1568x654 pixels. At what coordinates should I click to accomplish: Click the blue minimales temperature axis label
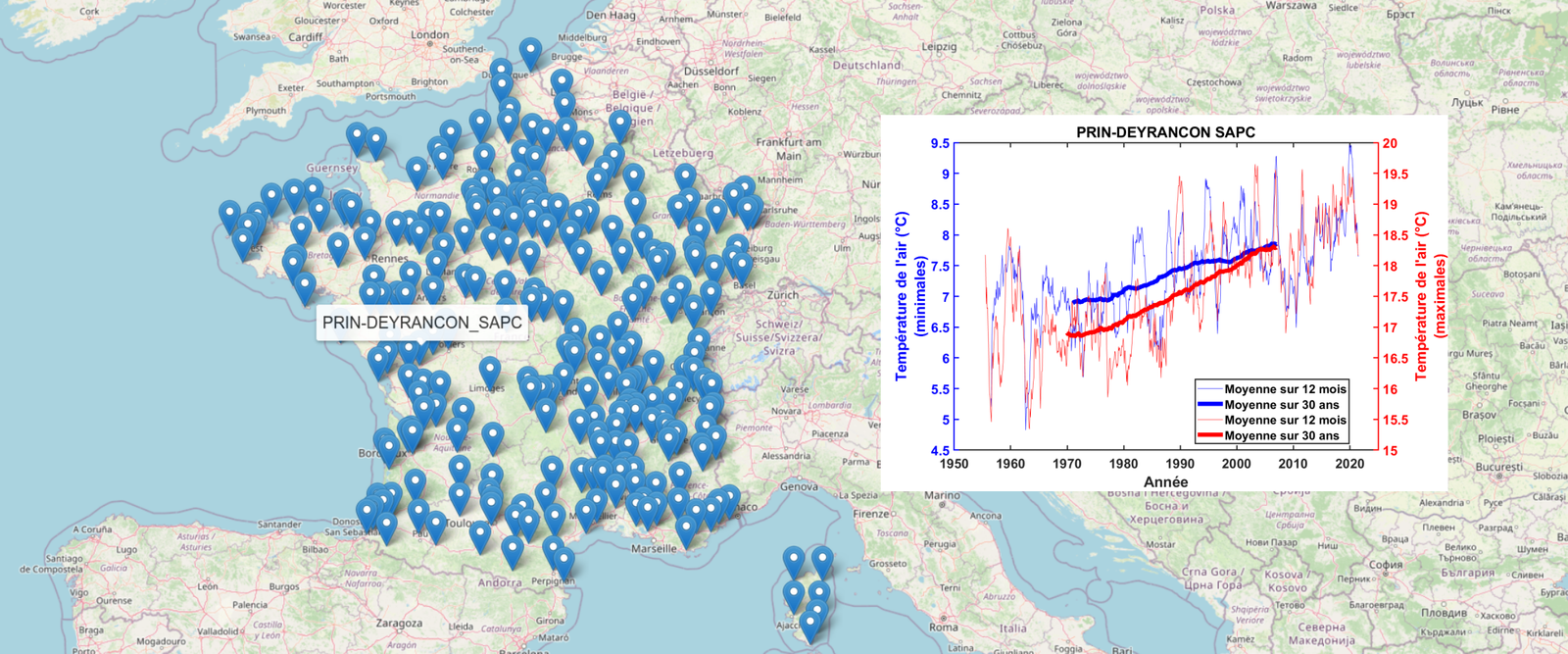910,296
